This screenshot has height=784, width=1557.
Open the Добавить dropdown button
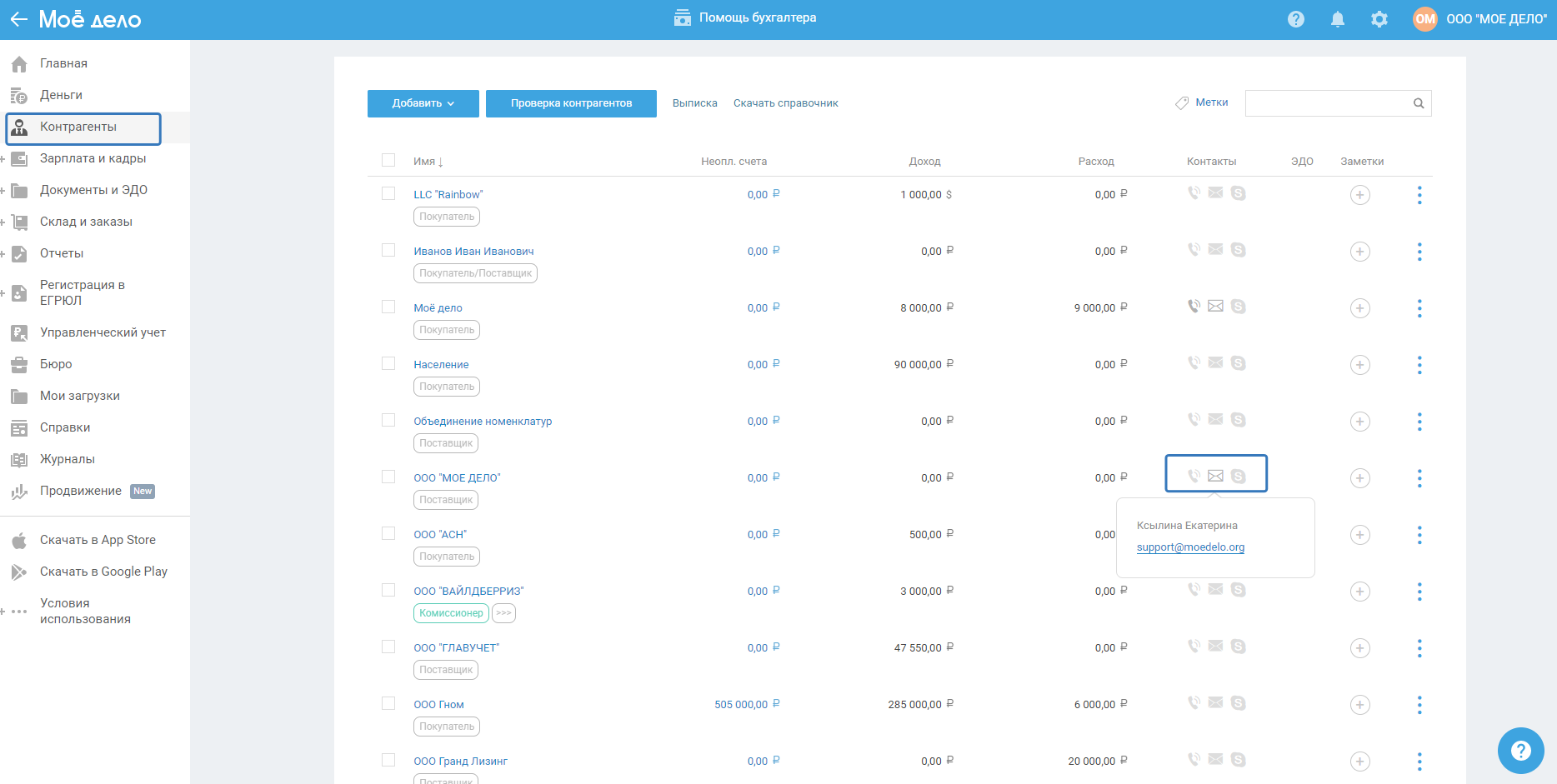pyautogui.click(x=423, y=103)
